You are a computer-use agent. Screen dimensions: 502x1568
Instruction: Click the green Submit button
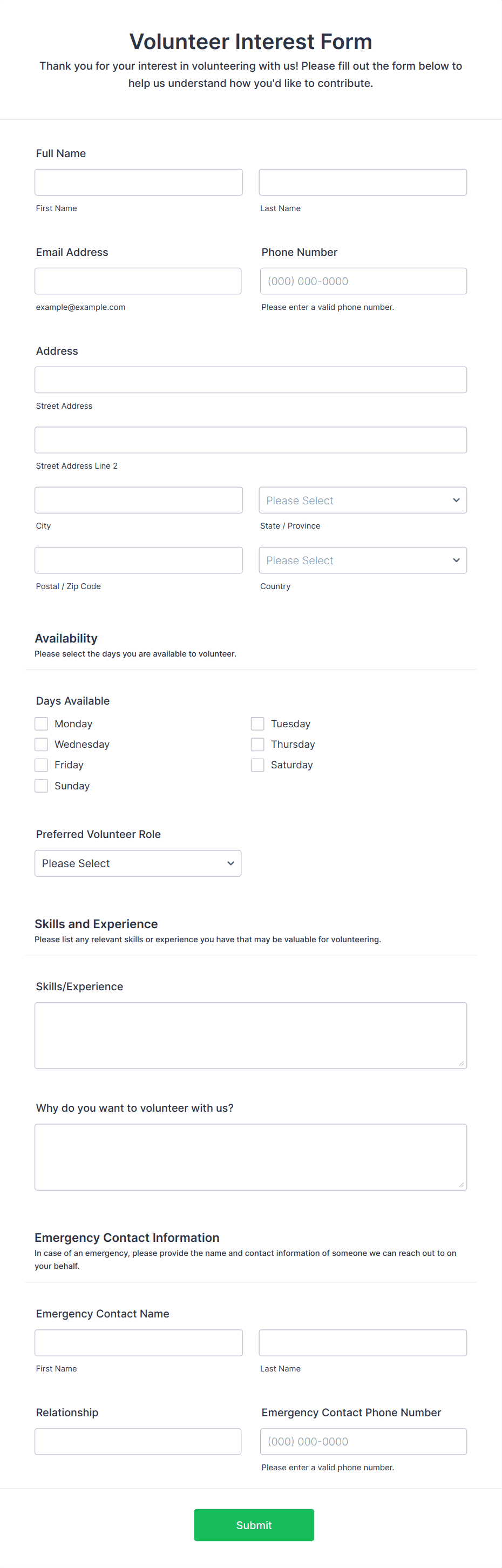[x=254, y=1525]
